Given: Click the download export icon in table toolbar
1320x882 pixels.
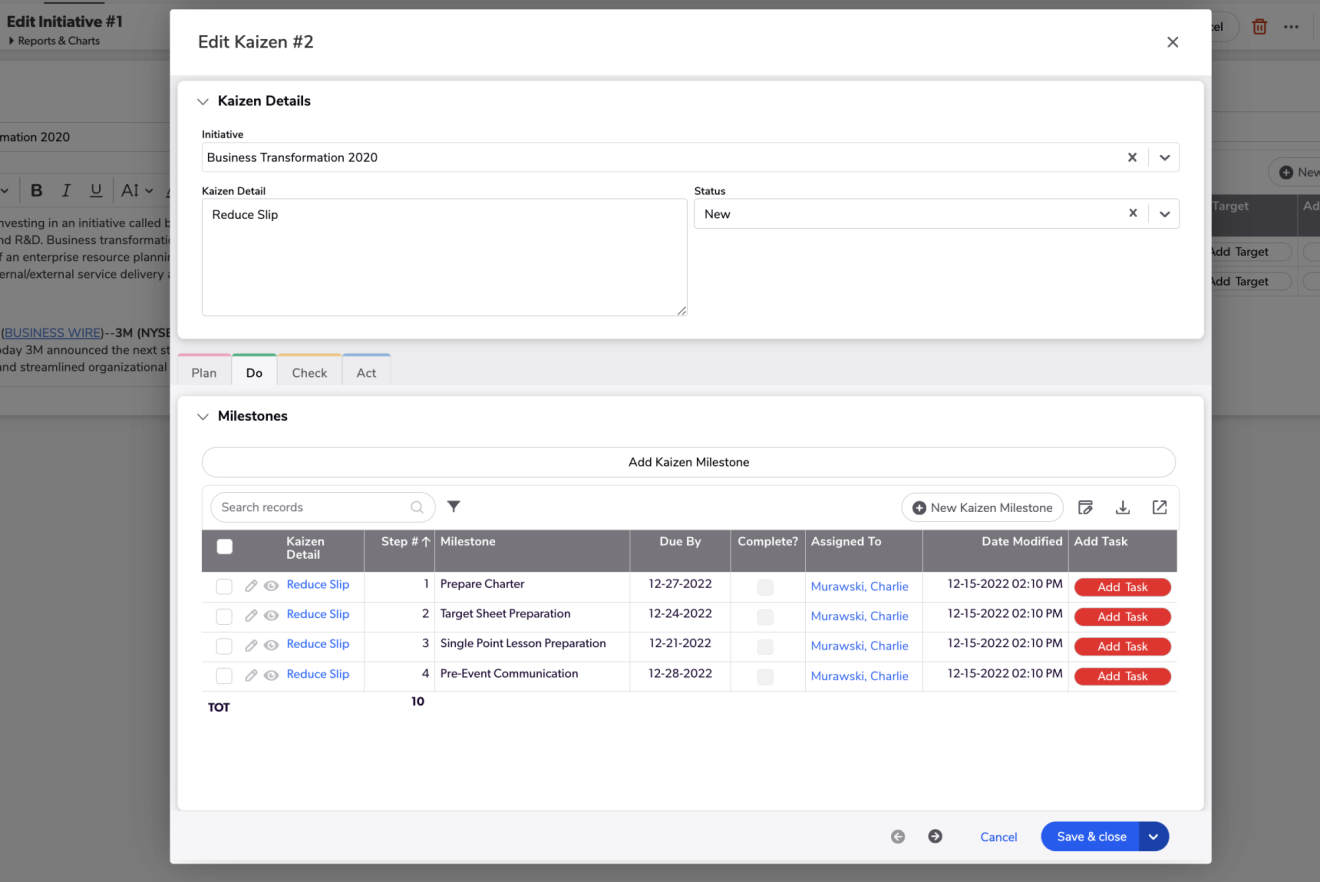Looking at the screenshot, I should click(x=1122, y=508).
